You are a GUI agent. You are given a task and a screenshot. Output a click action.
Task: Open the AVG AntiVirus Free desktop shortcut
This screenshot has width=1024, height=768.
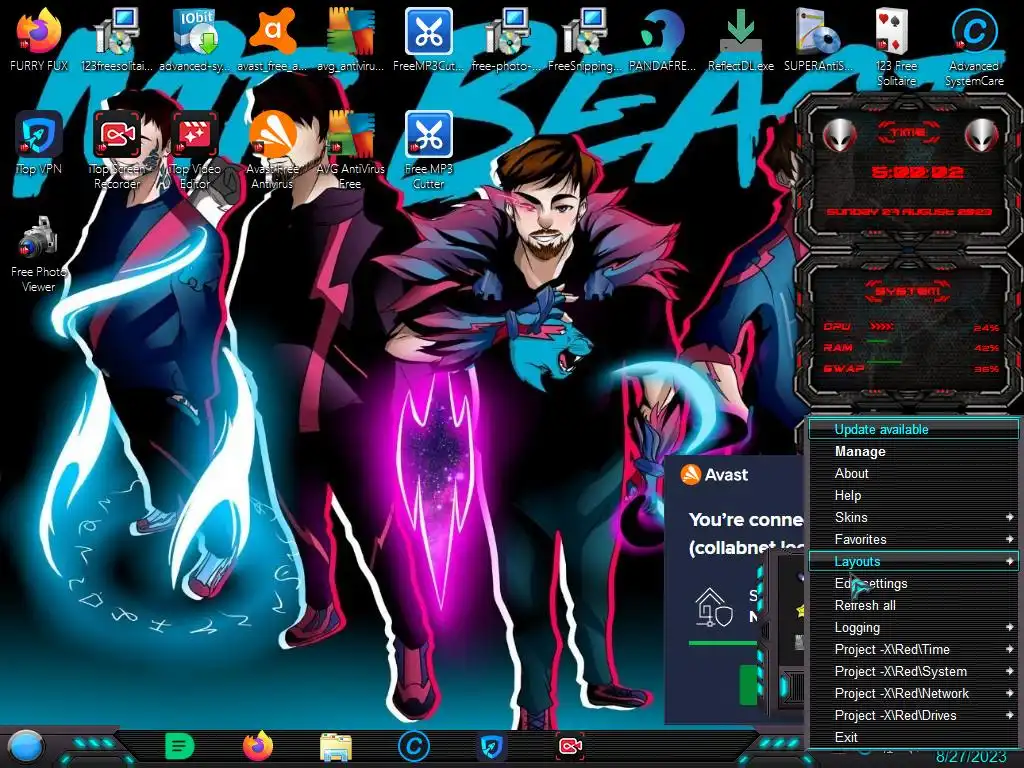click(350, 150)
